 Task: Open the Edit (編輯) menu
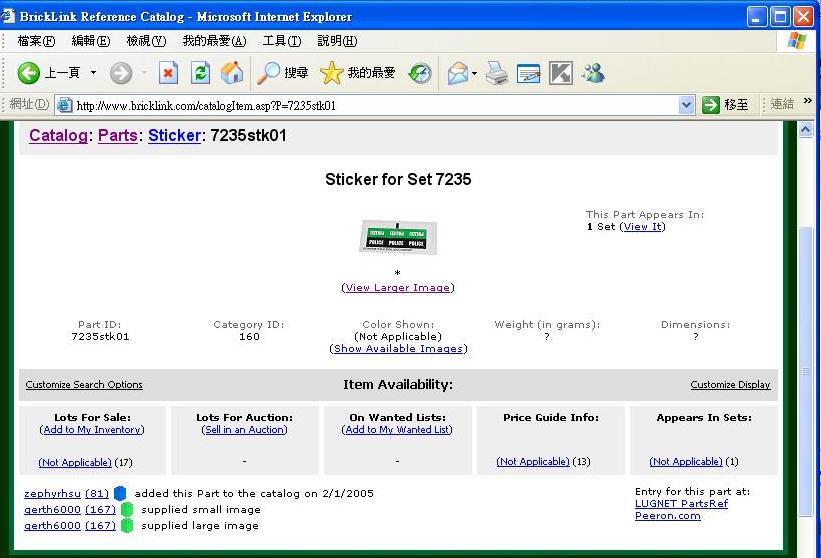click(91, 41)
